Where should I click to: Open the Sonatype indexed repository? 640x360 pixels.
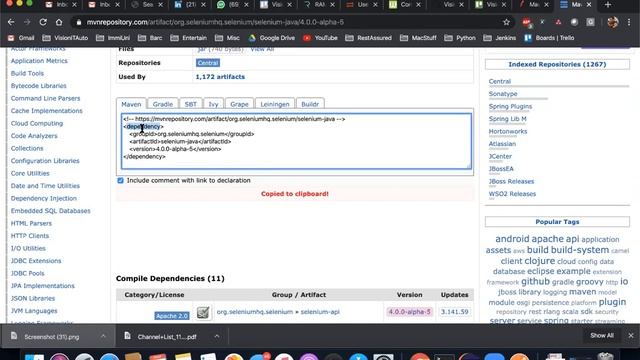503,94
